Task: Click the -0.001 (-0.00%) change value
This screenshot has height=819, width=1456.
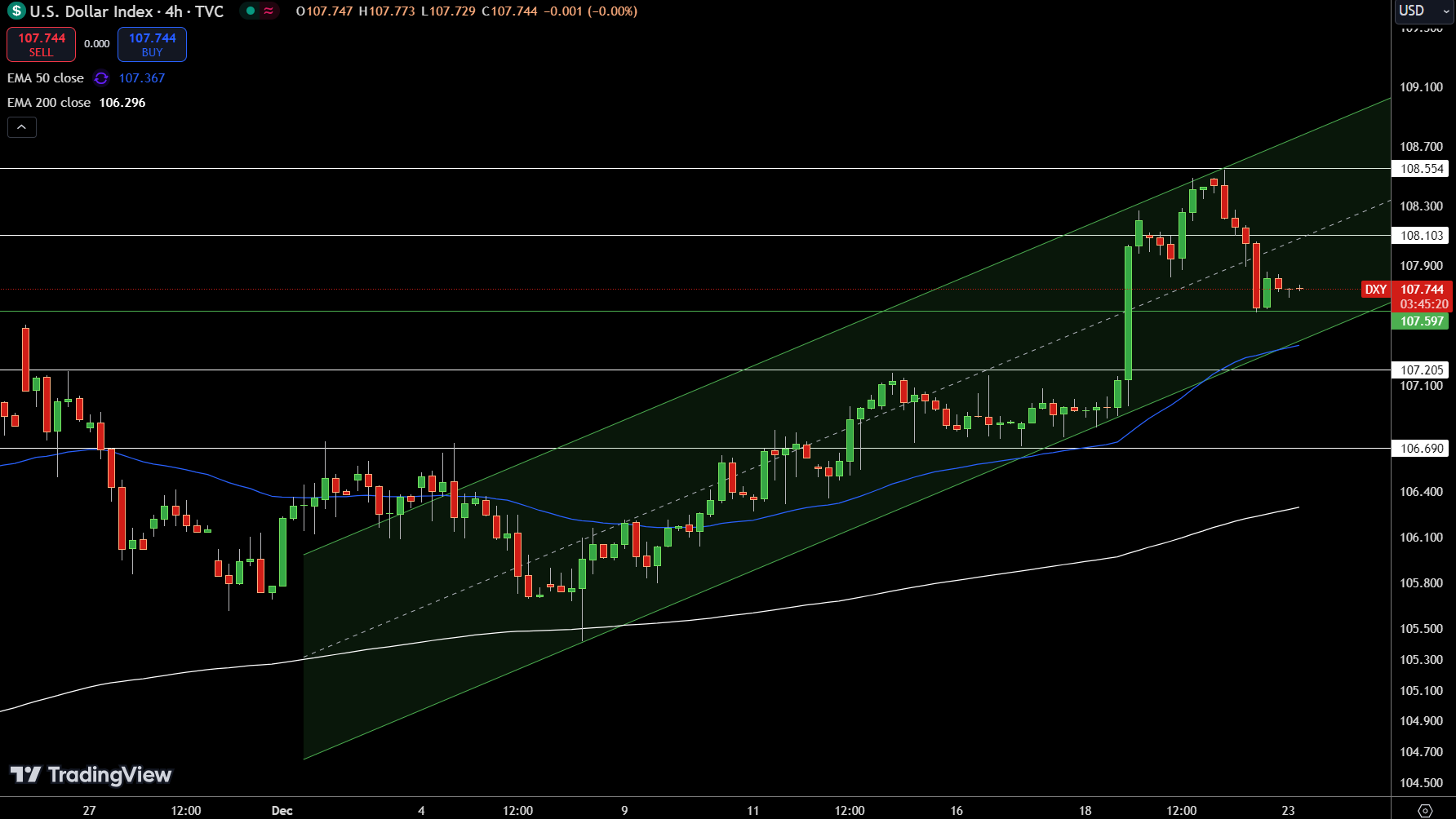Action: [591, 11]
